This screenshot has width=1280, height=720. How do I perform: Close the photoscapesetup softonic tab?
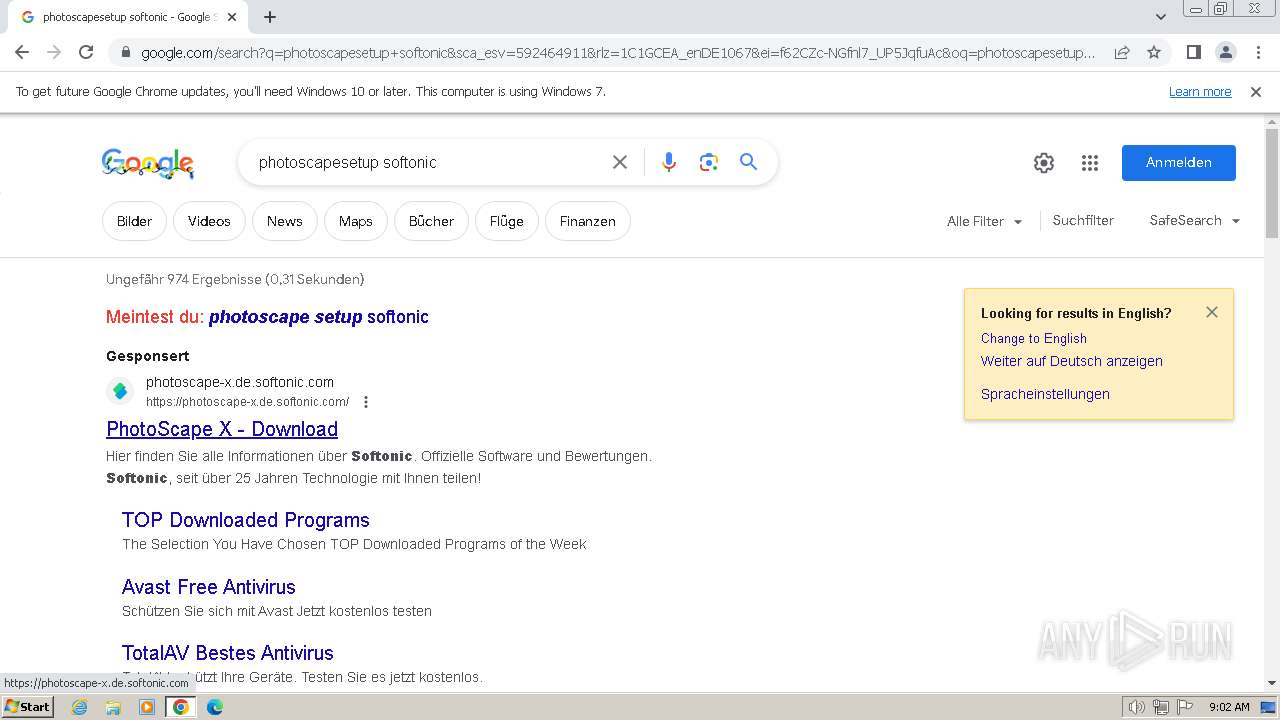tap(232, 17)
